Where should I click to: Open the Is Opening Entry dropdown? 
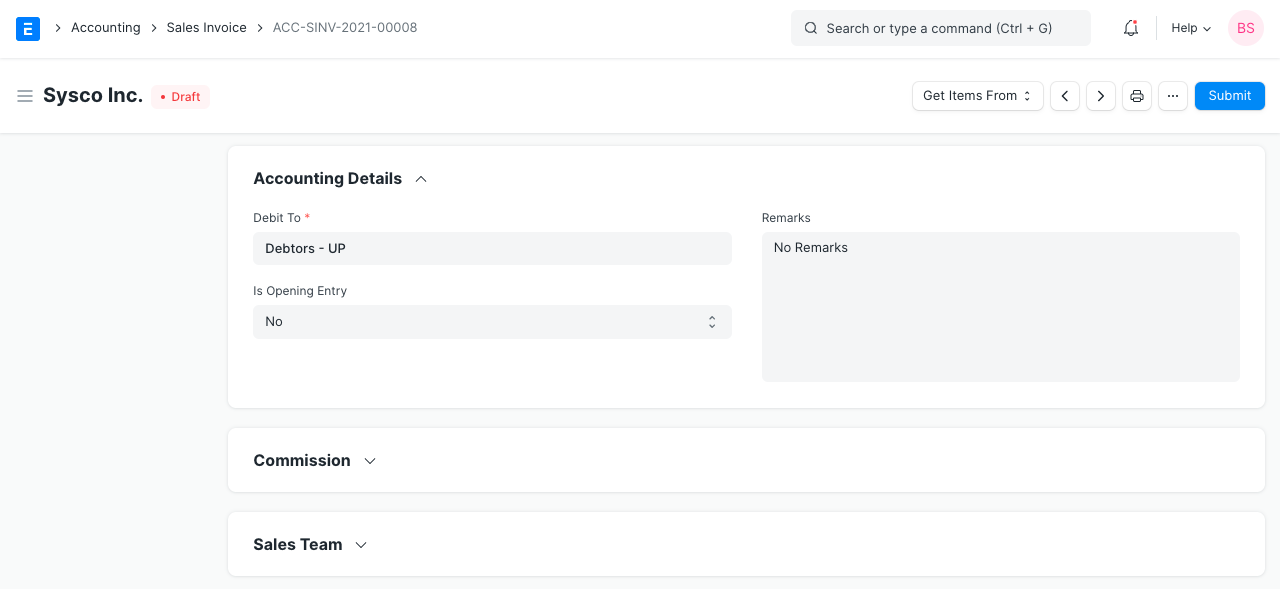492,321
